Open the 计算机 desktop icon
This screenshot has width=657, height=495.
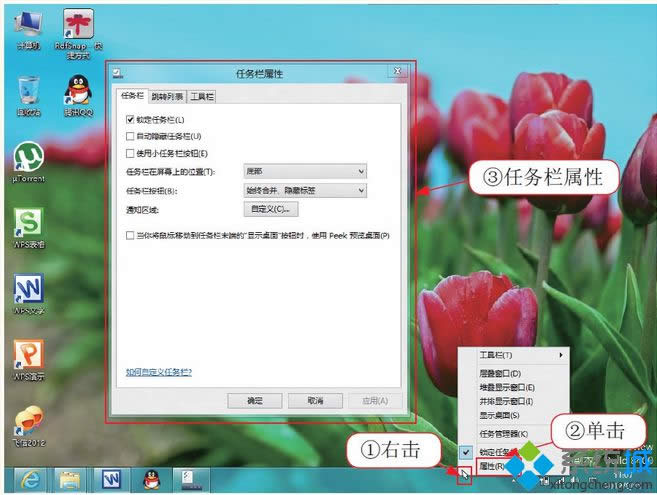click(x=27, y=27)
